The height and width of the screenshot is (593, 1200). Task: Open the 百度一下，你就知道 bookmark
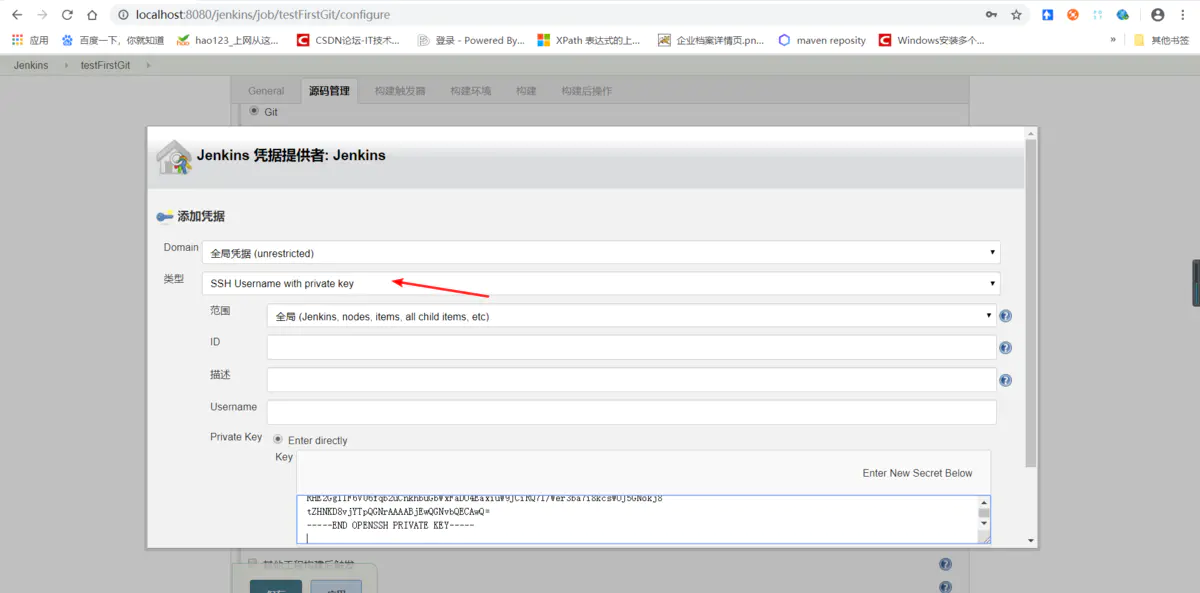point(113,41)
